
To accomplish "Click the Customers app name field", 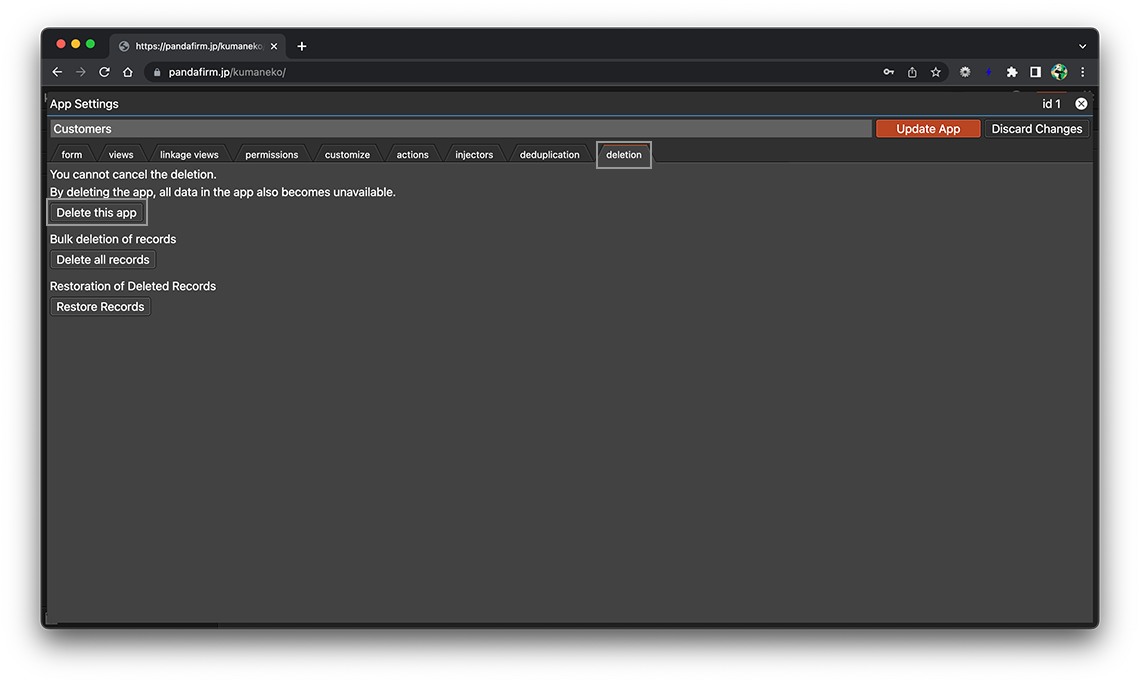I will tap(460, 129).
